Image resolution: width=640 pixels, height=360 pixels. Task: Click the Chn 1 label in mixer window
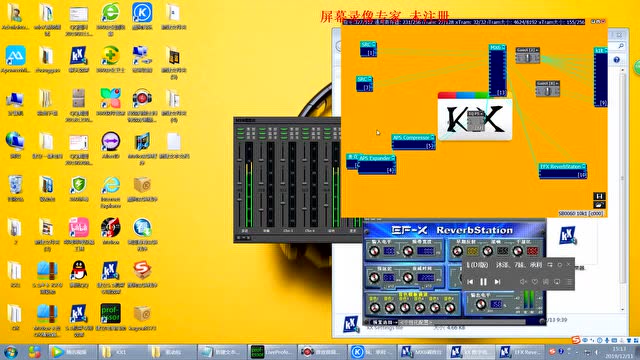tap(288, 231)
